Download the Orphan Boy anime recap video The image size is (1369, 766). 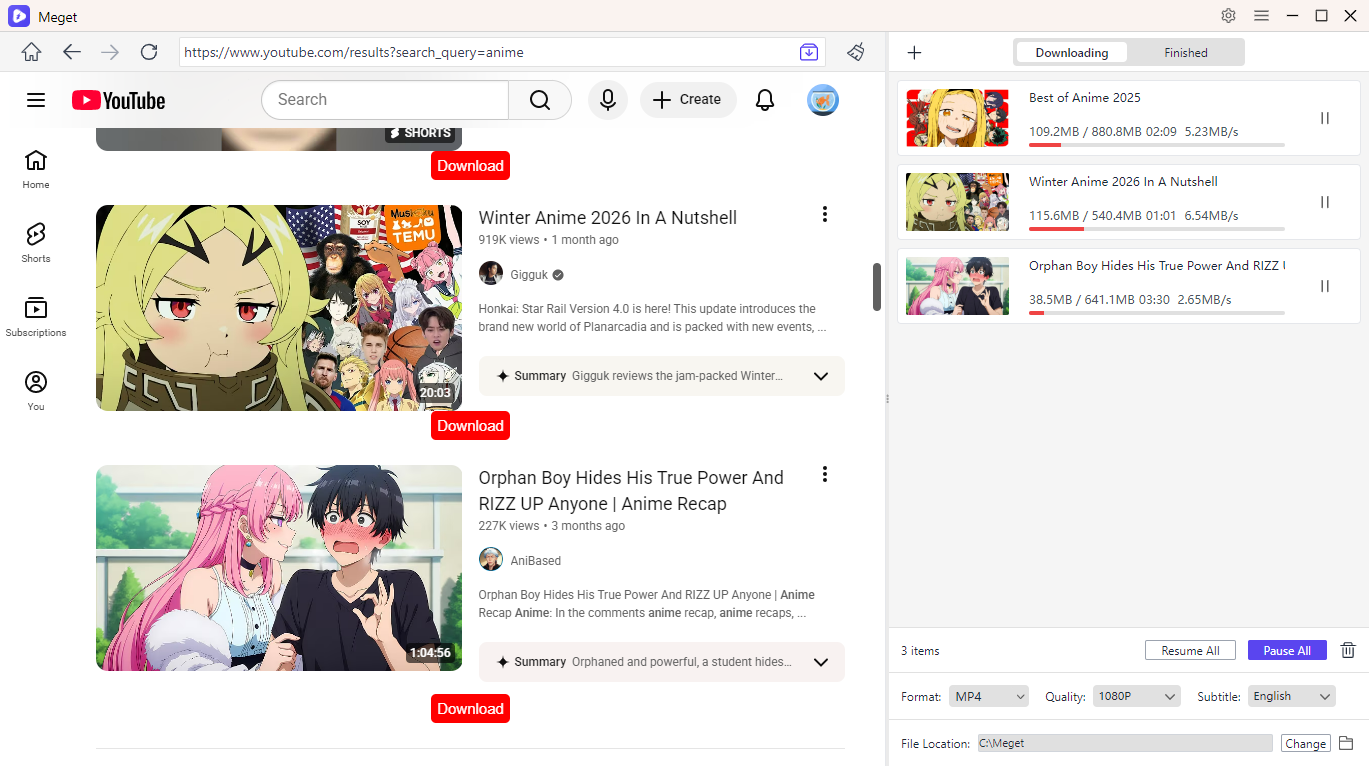[x=470, y=708]
